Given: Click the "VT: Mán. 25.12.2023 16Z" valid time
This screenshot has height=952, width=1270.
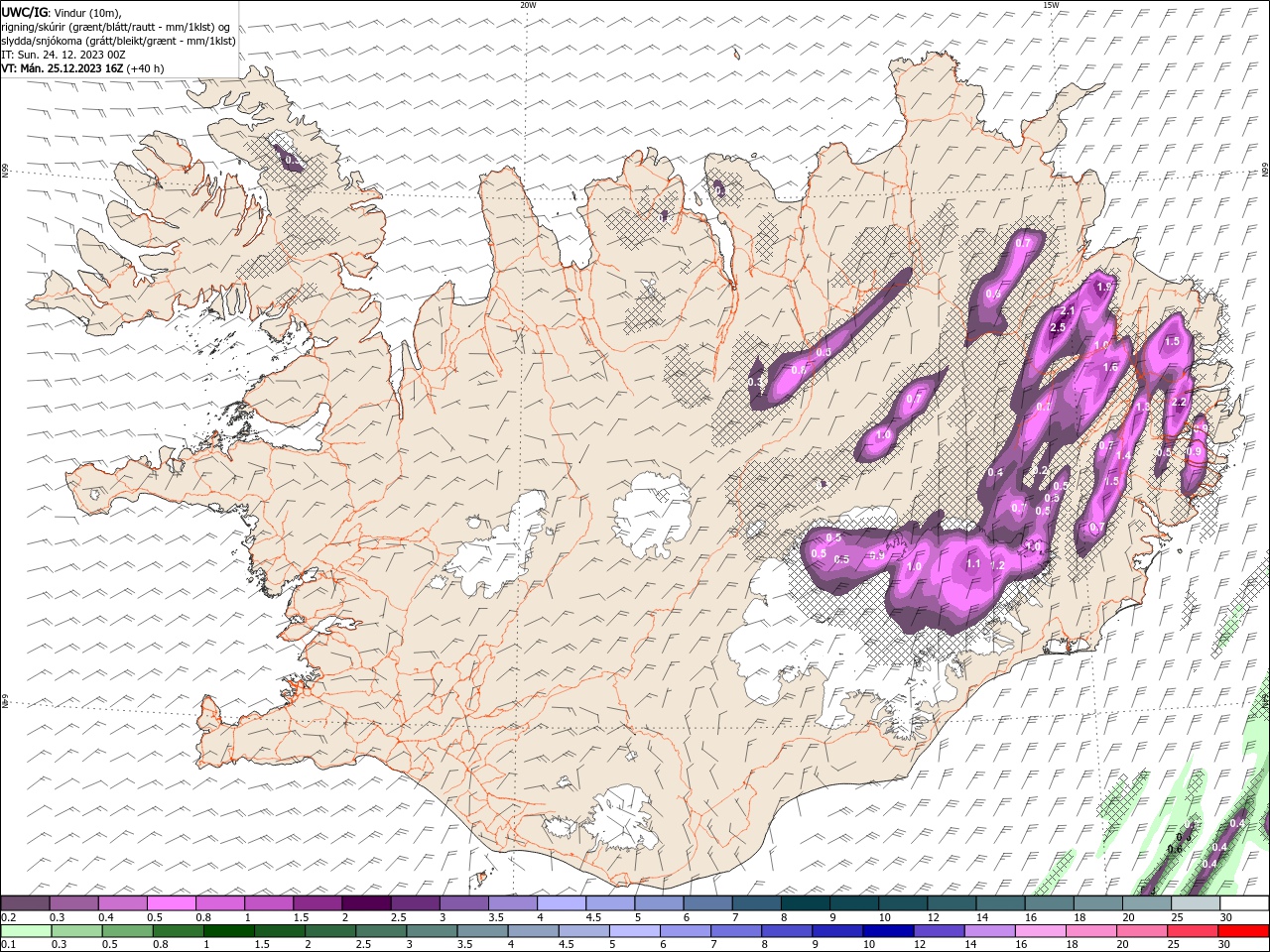Looking at the screenshot, I should pos(63,68).
